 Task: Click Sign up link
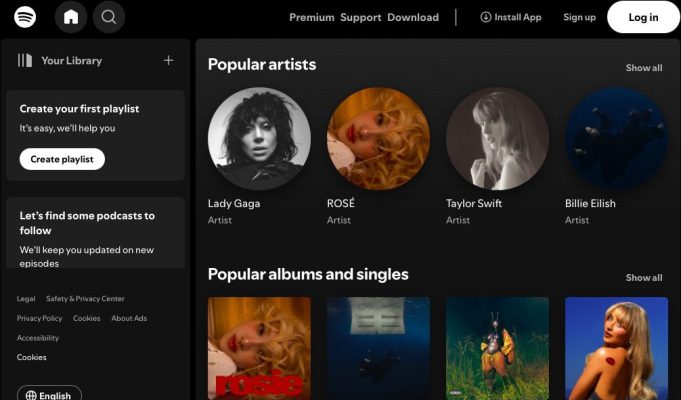(579, 17)
